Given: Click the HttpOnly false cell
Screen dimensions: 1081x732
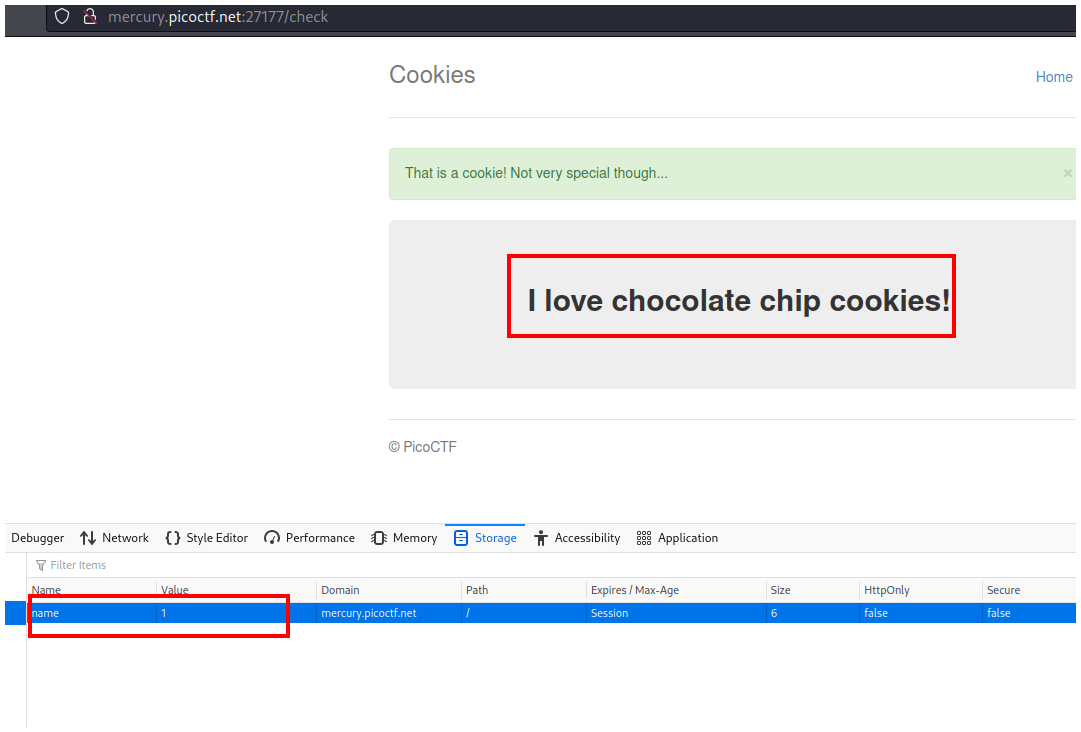Looking at the screenshot, I should click(875, 613).
